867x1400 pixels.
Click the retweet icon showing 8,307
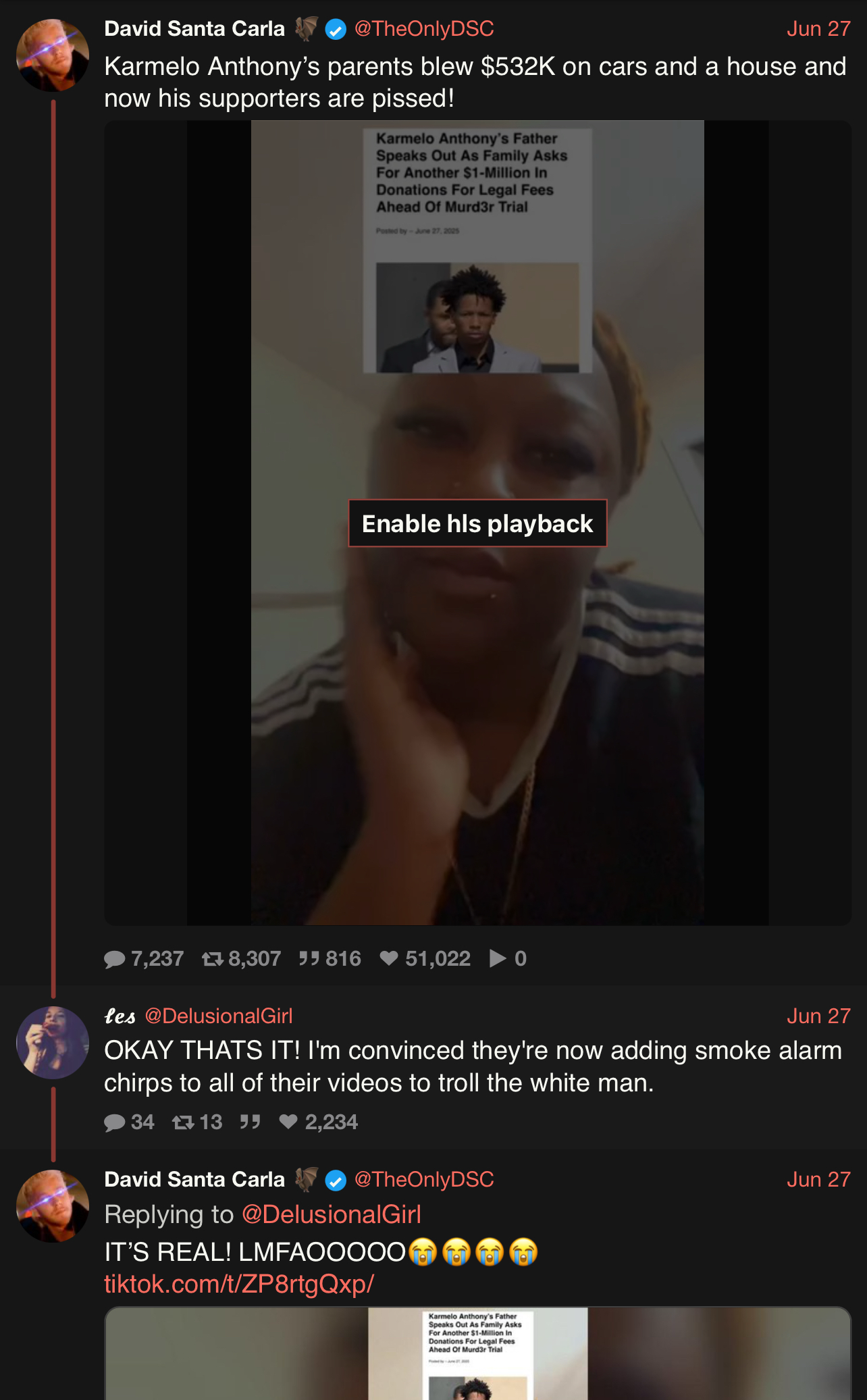(213, 959)
